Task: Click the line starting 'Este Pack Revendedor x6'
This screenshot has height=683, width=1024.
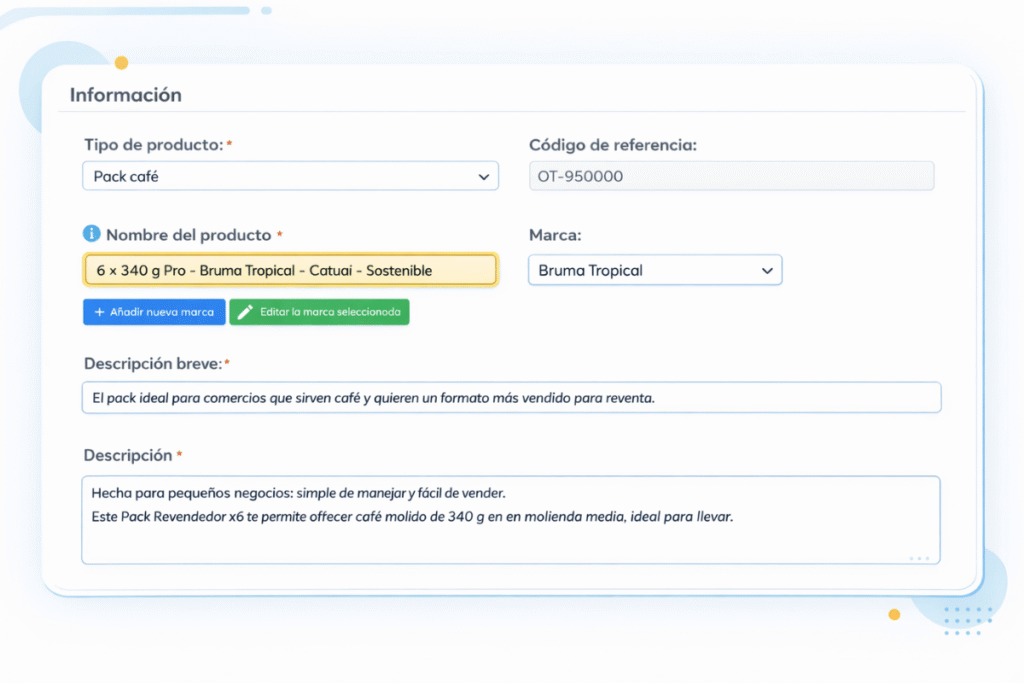Action: pyautogui.click(x=412, y=516)
